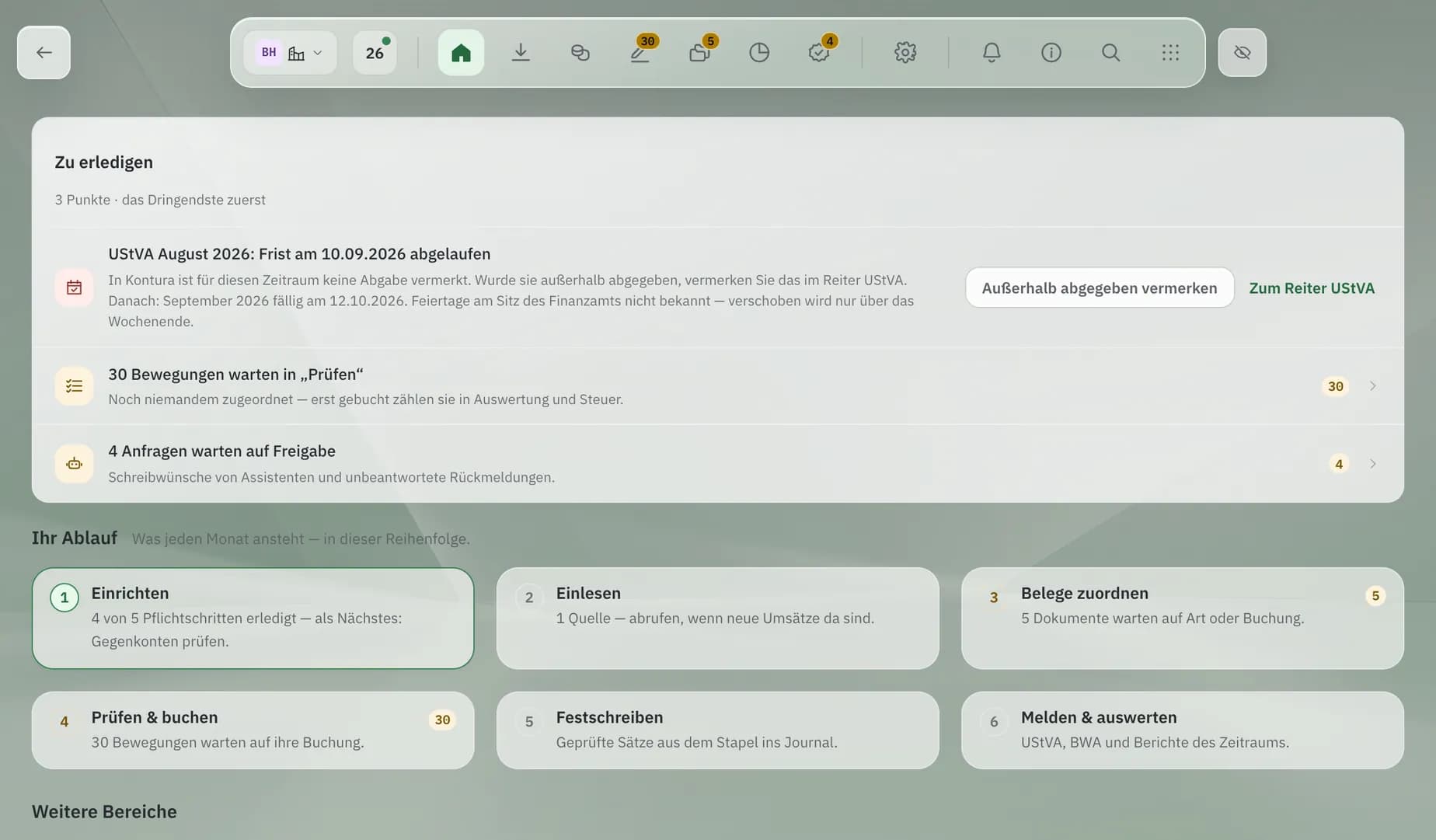Screen dimensions: 1436x840
Task: Select the Festschreiben workflow step card
Action: 718,730
